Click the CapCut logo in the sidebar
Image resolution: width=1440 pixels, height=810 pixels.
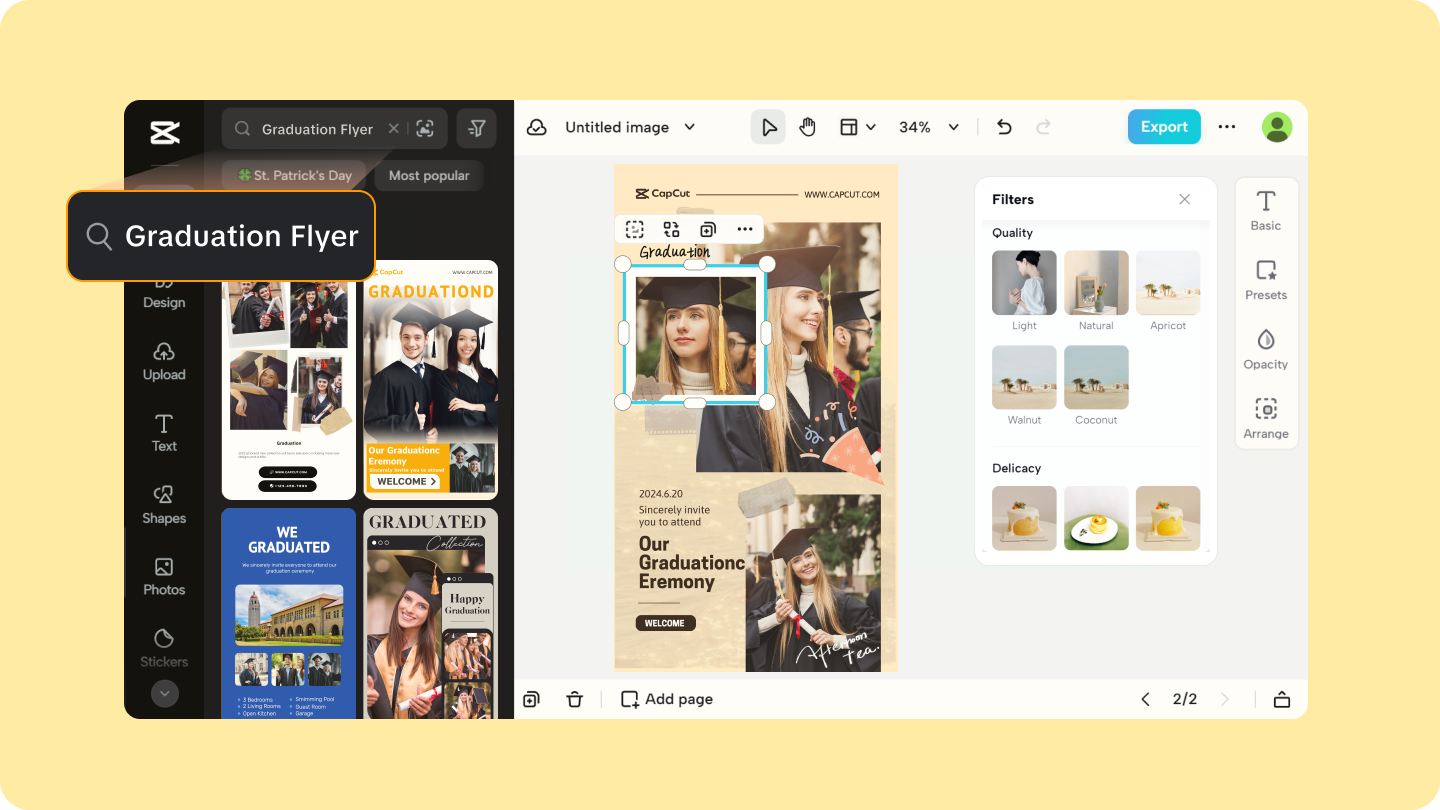coord(164,132)
